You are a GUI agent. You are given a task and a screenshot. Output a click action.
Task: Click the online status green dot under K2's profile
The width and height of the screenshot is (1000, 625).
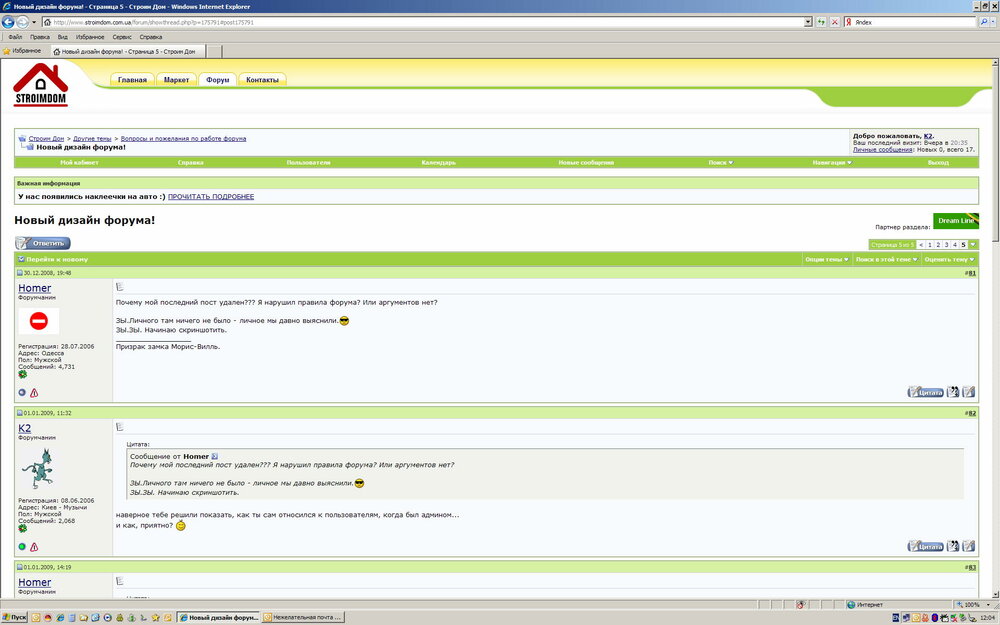coord(22,547)
